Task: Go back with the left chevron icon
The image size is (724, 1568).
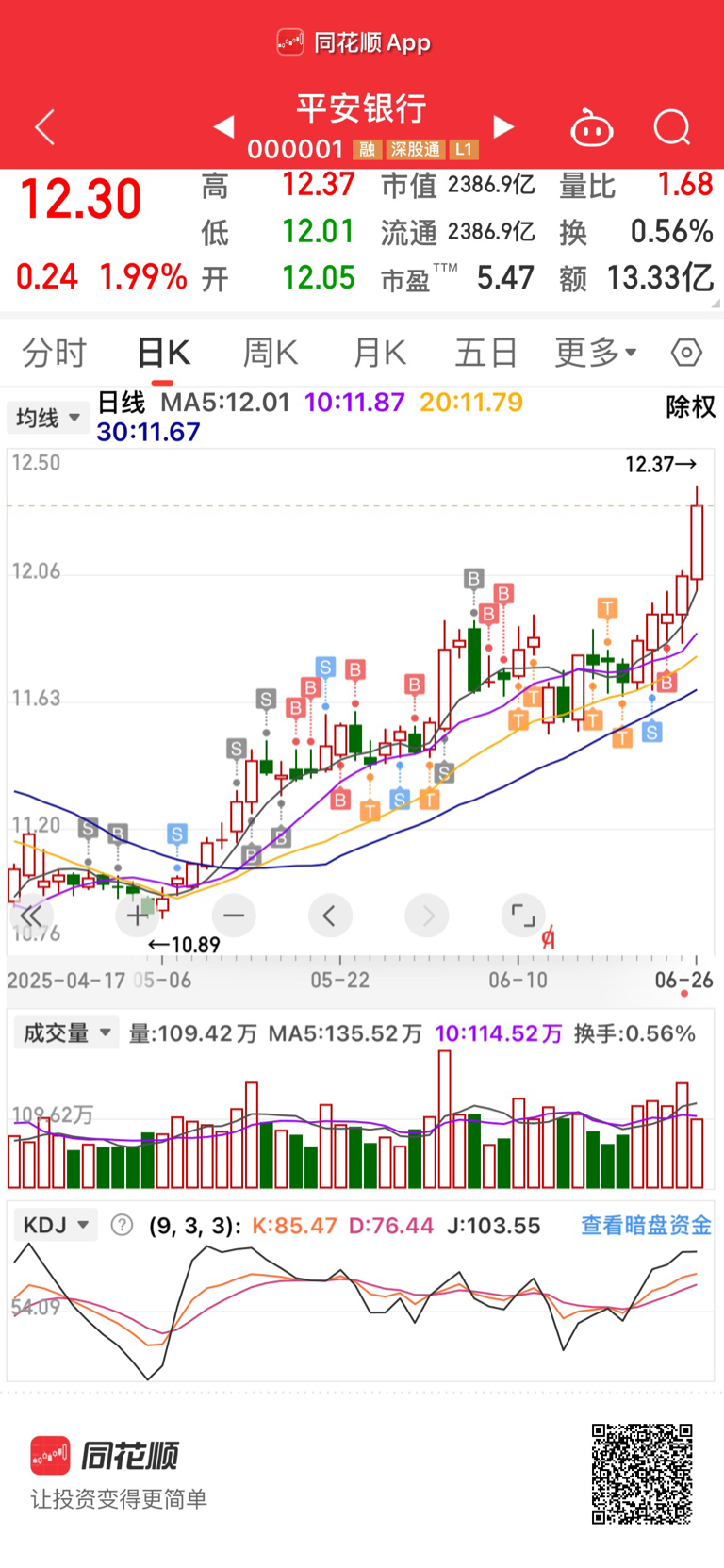Action: click(x=45, y=127)
